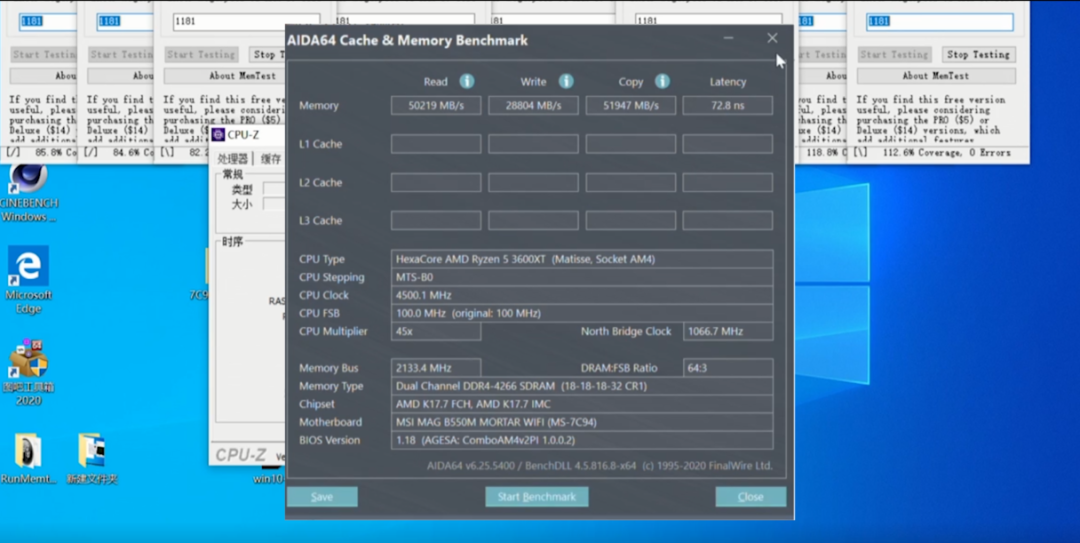Open the 新建文件夹 folder icon
The height and width of the screenshot is (543, 1080).
(x=92, y=459)
